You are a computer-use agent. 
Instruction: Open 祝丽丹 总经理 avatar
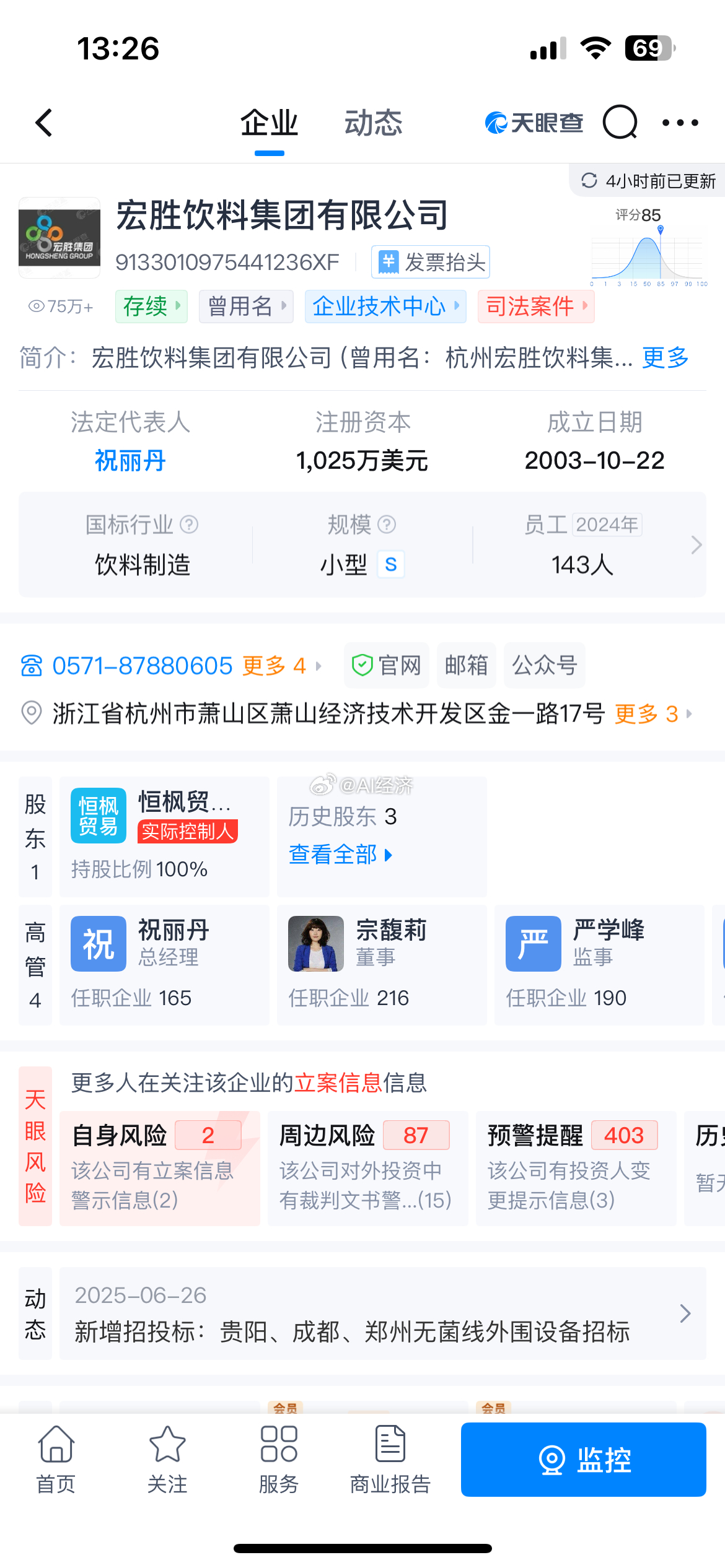click(x=99, y=944)
